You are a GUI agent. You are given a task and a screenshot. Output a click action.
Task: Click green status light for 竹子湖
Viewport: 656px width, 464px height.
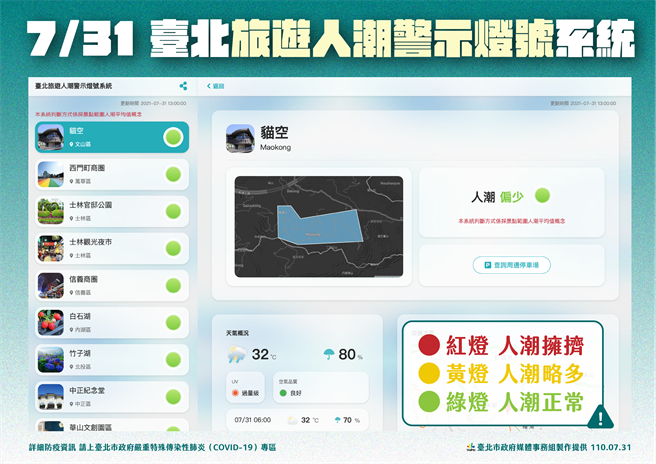pos(173,359)
